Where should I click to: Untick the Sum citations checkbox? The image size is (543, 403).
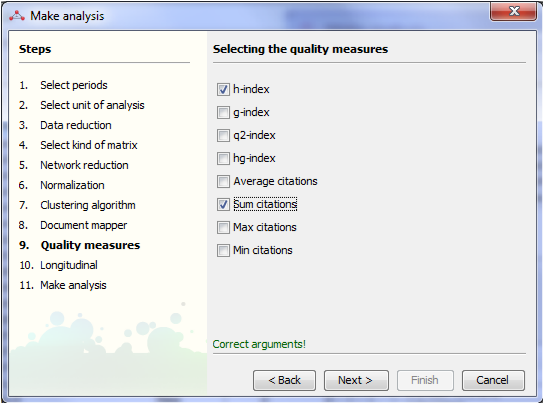223,204
